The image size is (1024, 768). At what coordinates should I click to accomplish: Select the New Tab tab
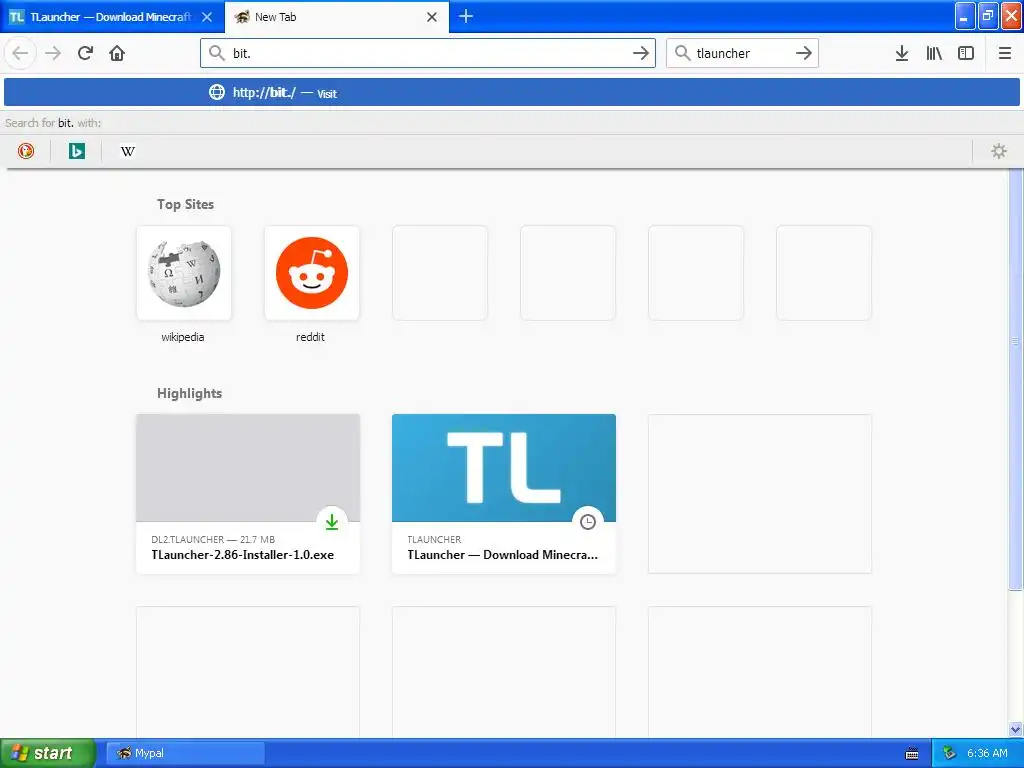tap(337, 17)
